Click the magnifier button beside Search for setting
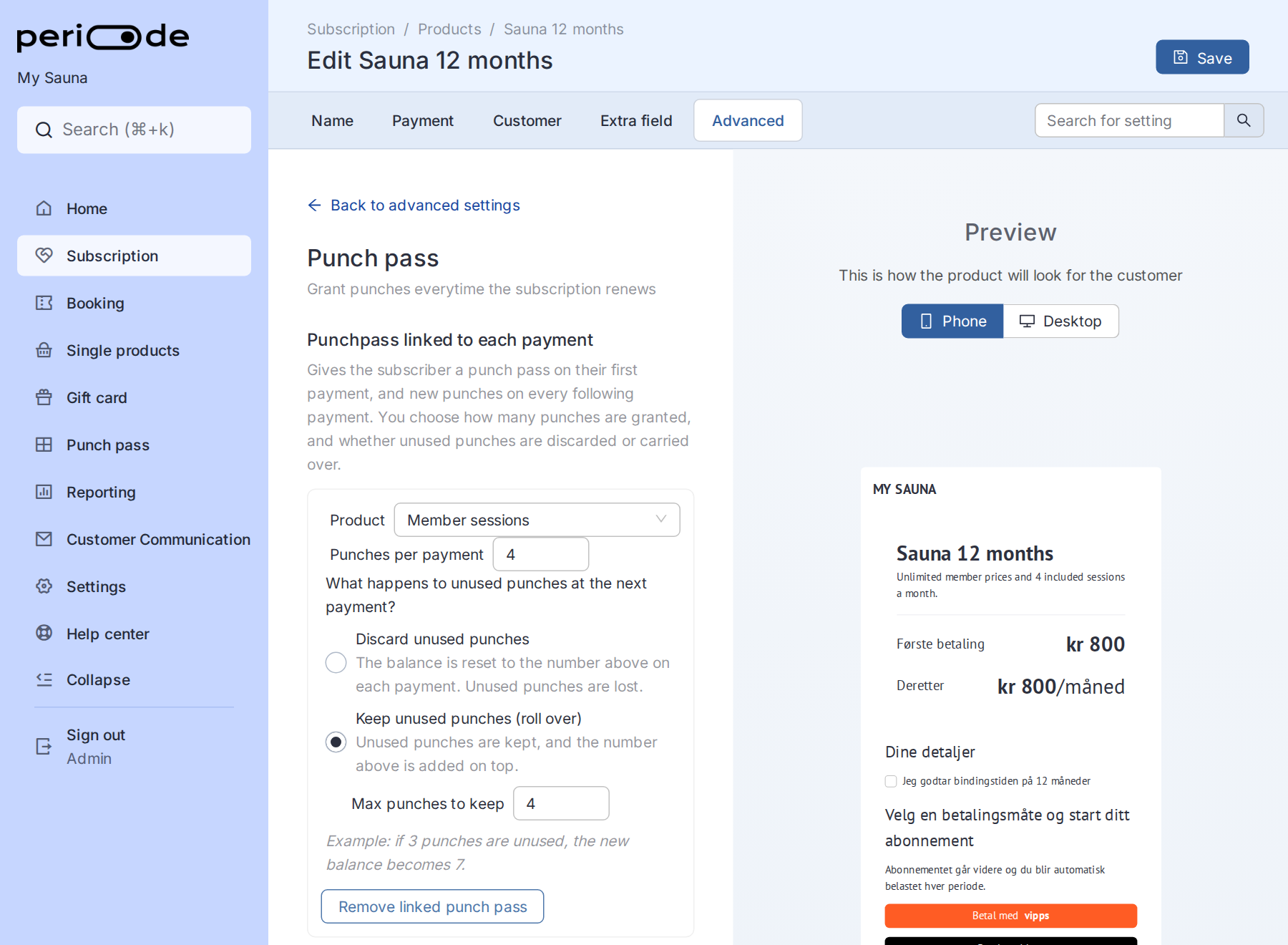This screenshot has width=1288, height=945. (1244, 120)
